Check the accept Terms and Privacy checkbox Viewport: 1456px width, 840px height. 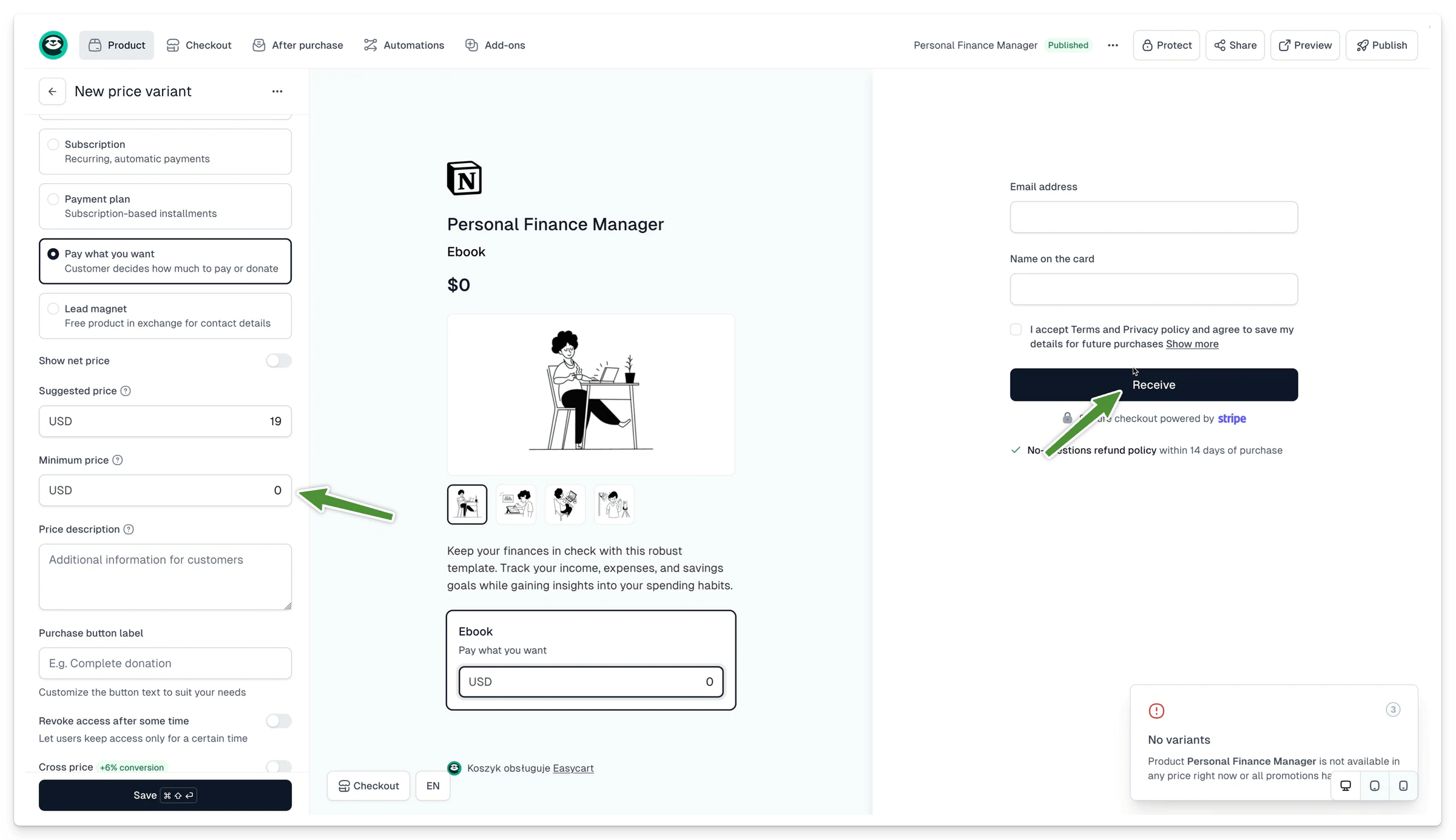(x=1016, y=330)
